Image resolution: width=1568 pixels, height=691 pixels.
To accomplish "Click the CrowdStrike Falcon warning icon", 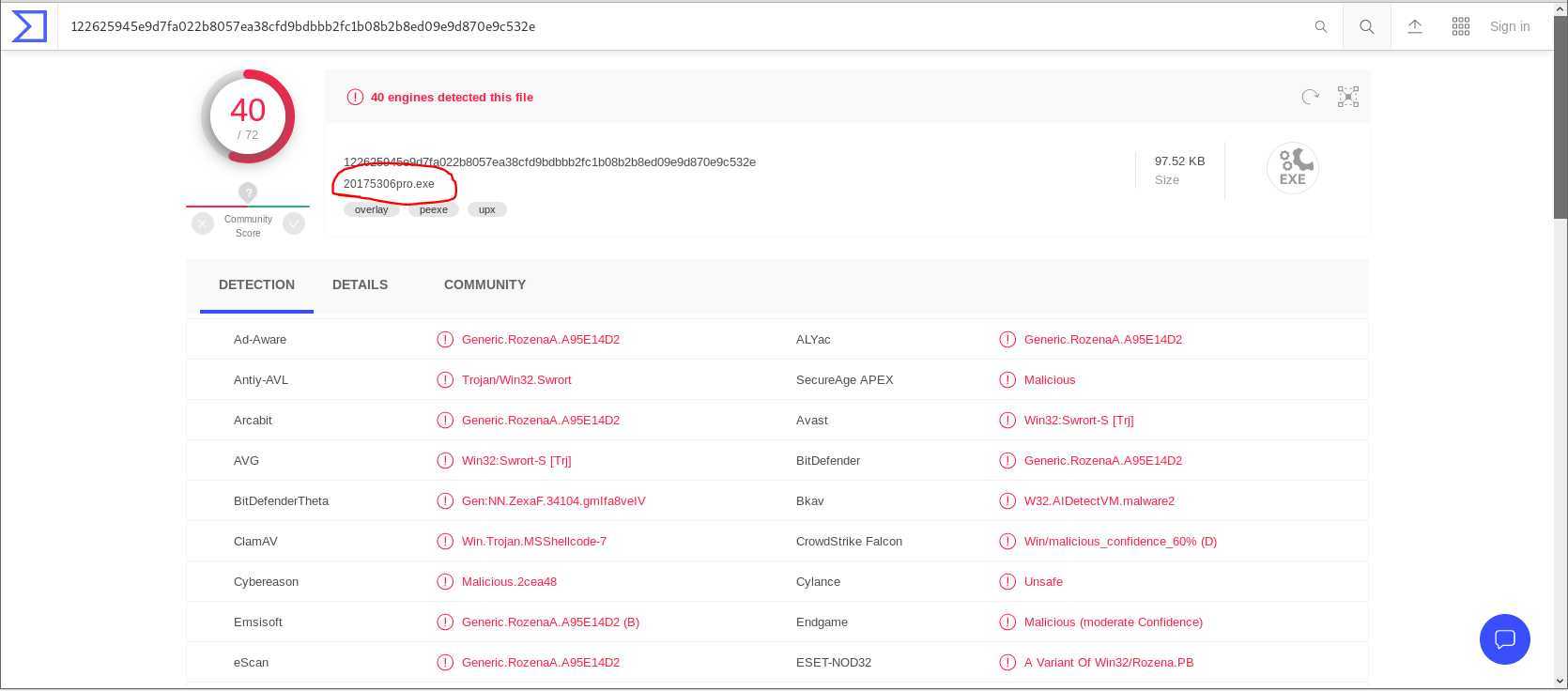I will 1007,542.
